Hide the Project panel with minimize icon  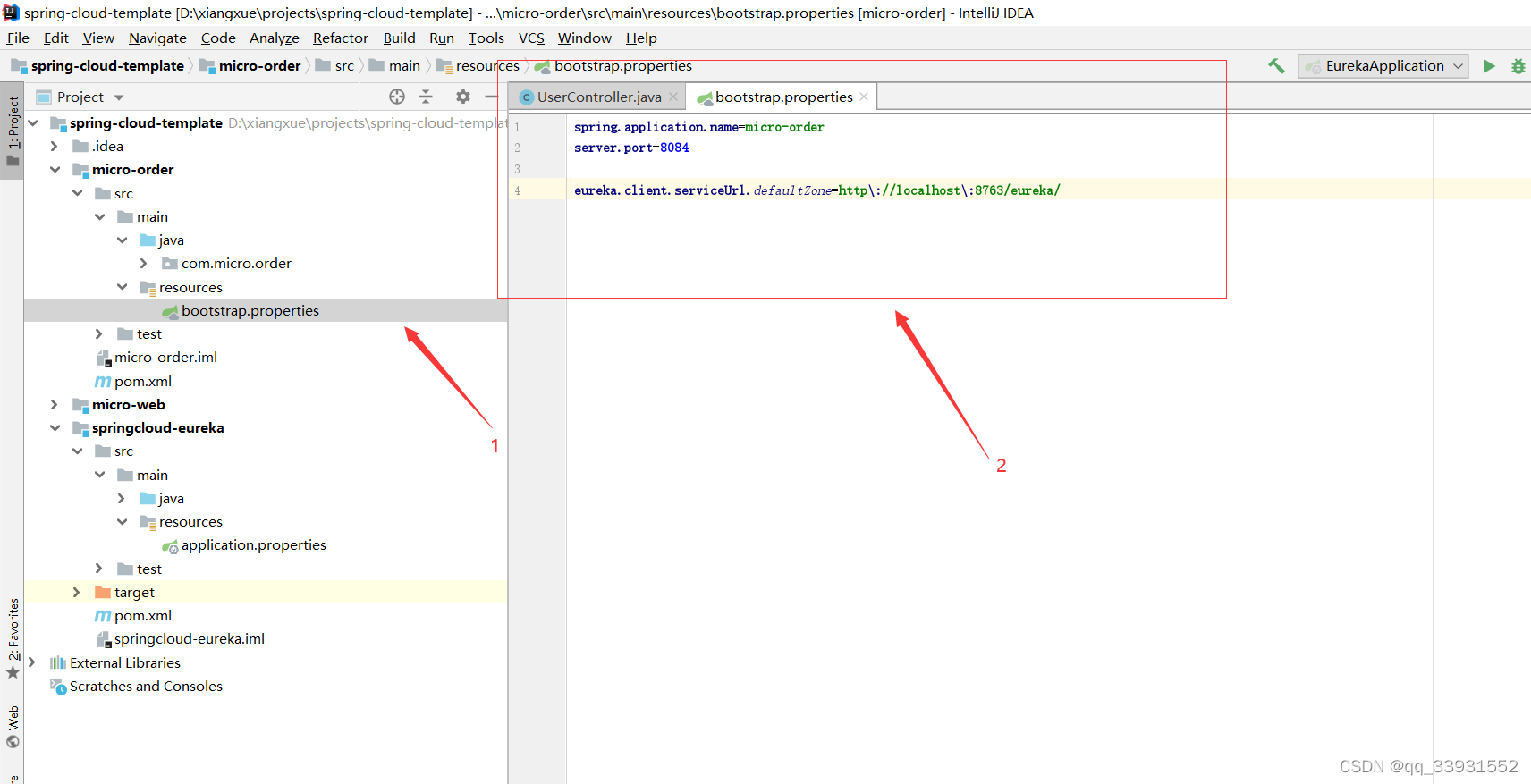tap(491, 97)
